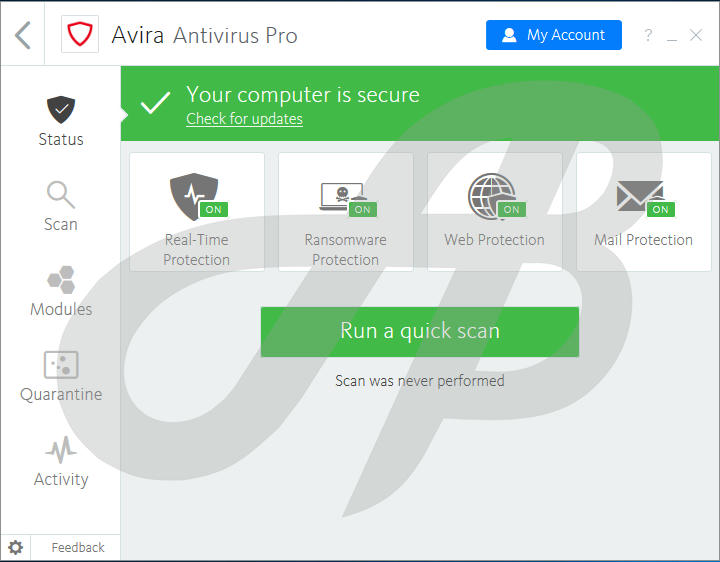The height and width of the screenshot is (562, 720).
Task: Toggle the Ransomware Protection ON badge
Action: tap(363, 209)
